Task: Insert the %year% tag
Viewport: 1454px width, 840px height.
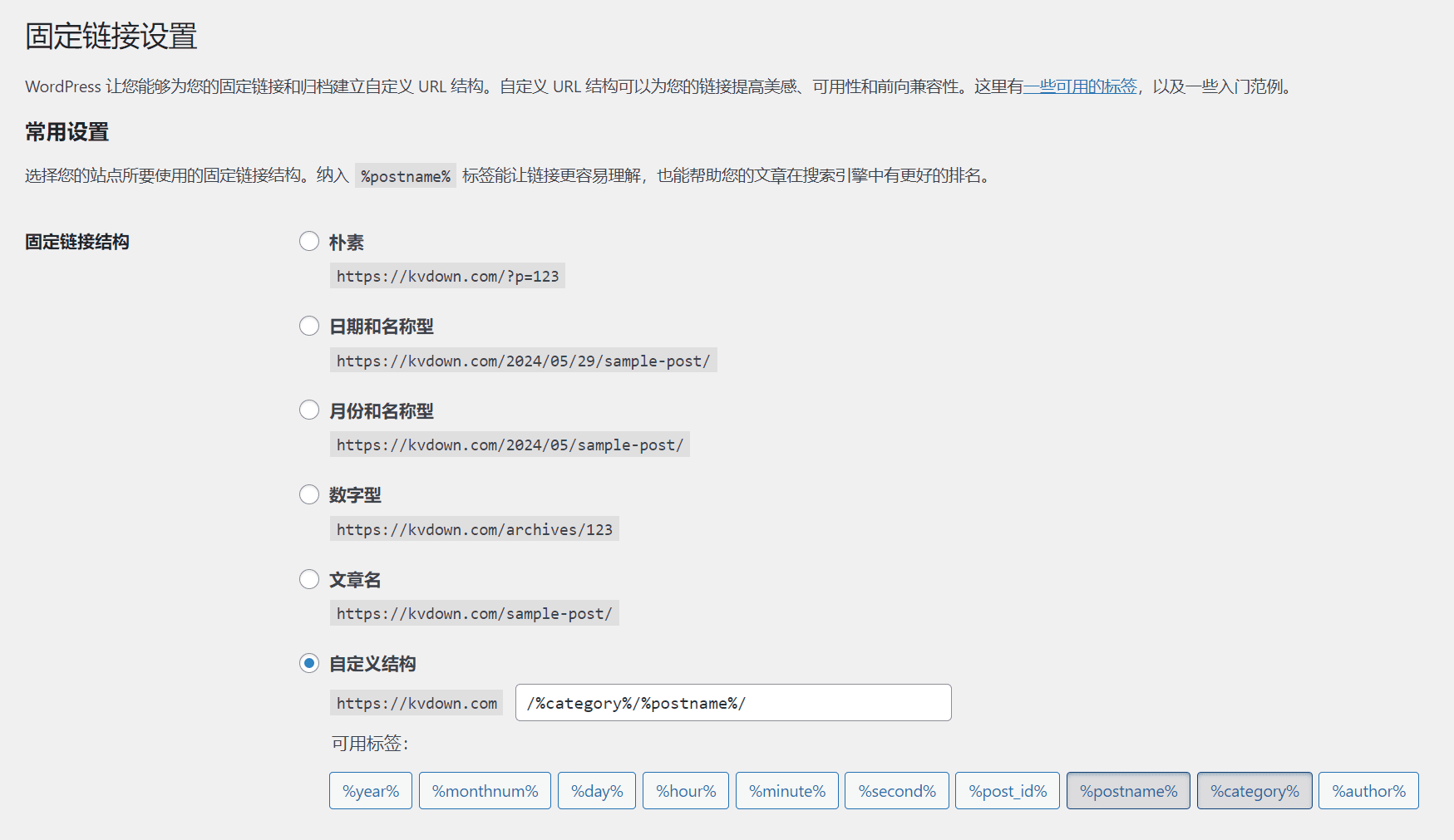Action: point(370,790)
